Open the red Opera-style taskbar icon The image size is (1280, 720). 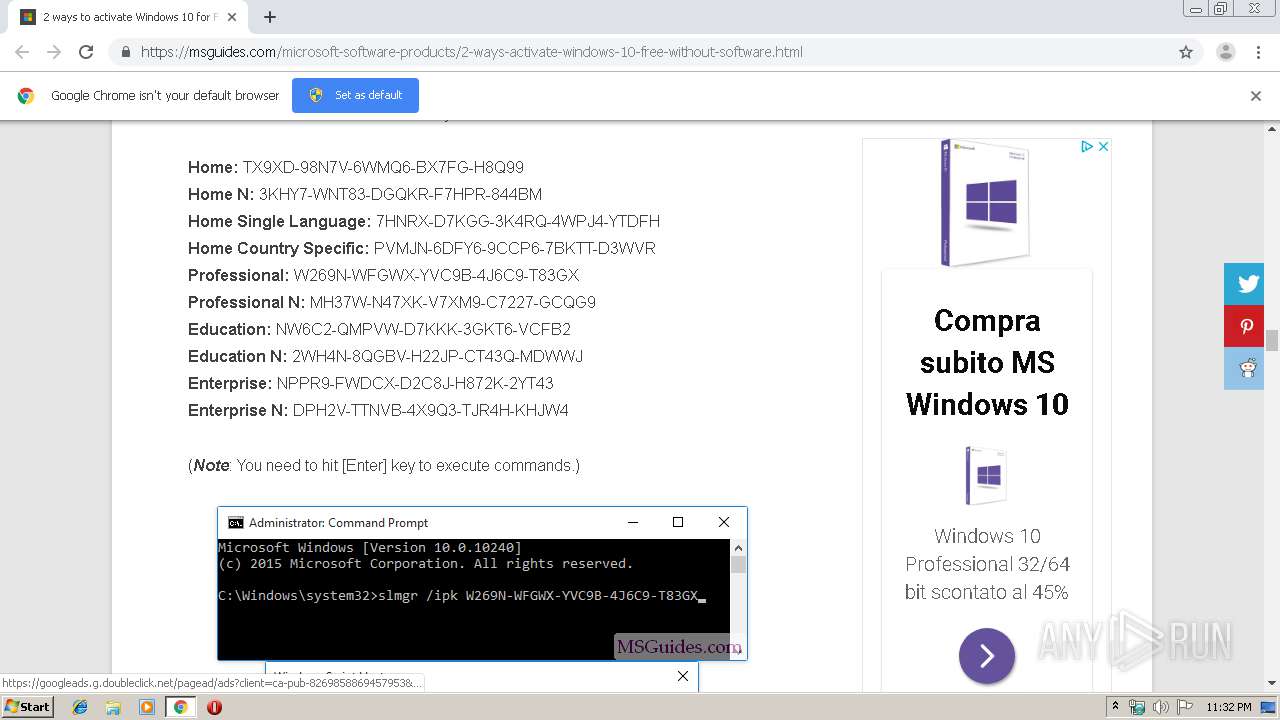[x=214, y=707]
